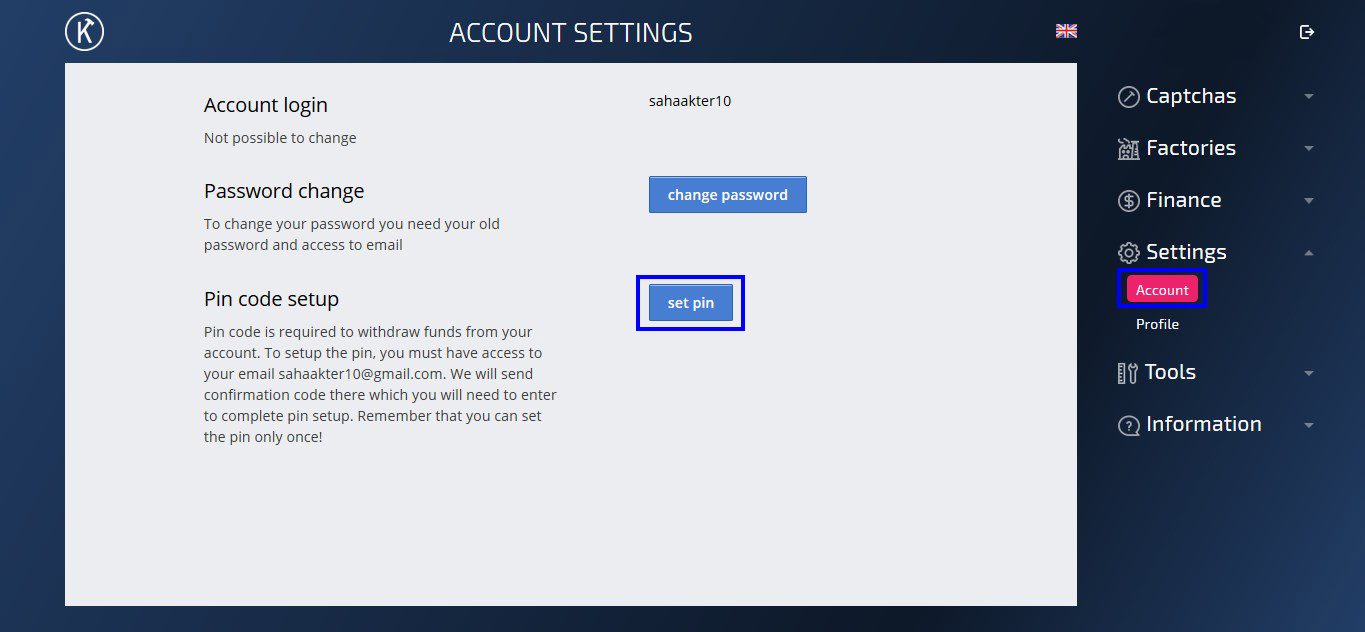Click the Settings gear icon

tap(1128, 253)
